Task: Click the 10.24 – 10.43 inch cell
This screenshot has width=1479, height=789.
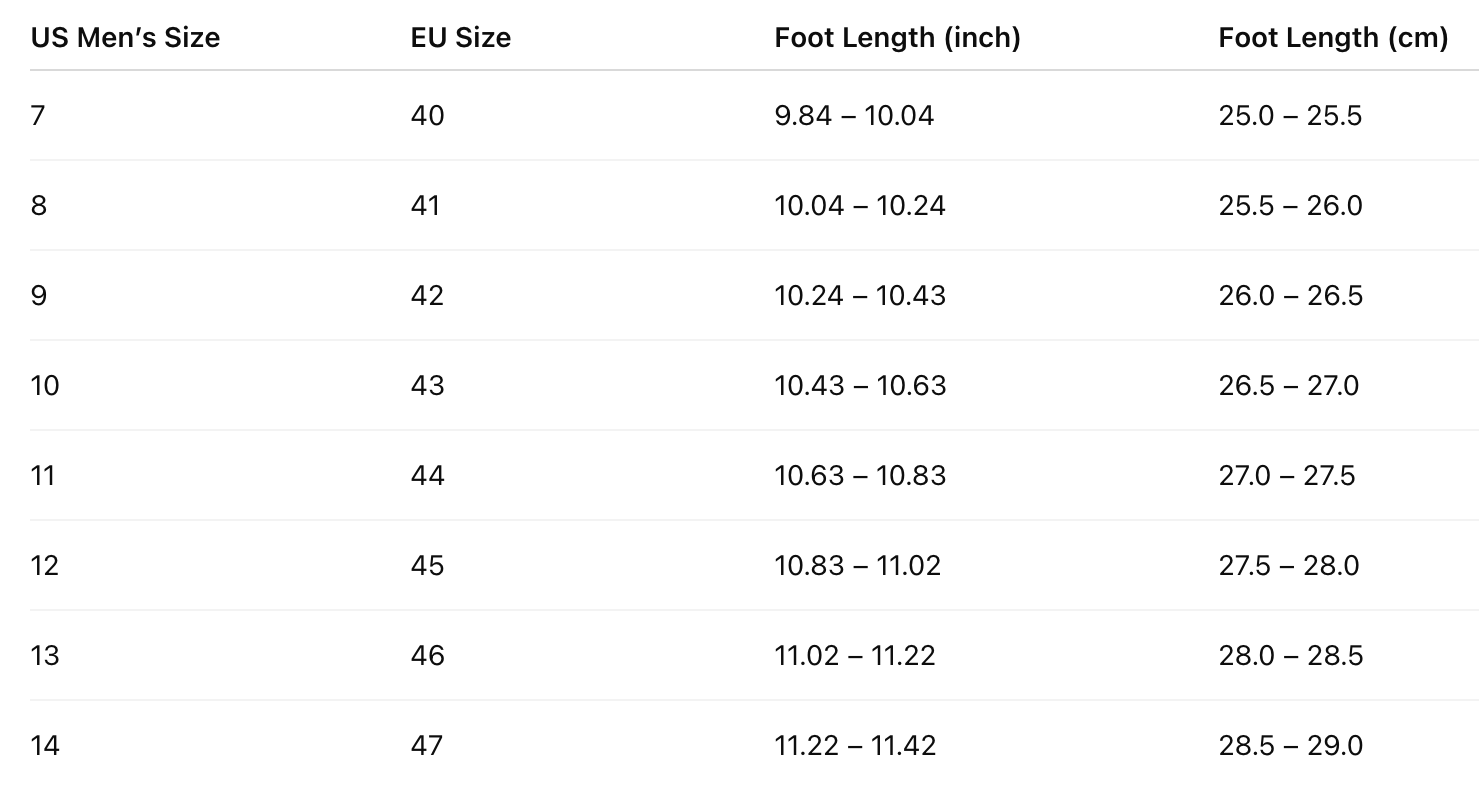Action: (860, 296)
